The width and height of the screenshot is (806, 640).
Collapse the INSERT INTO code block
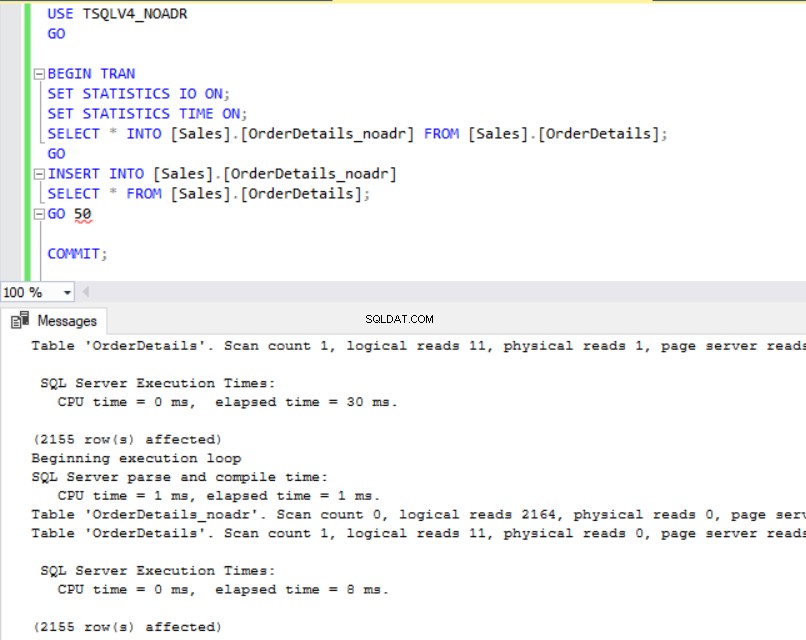tap(39, 174)
